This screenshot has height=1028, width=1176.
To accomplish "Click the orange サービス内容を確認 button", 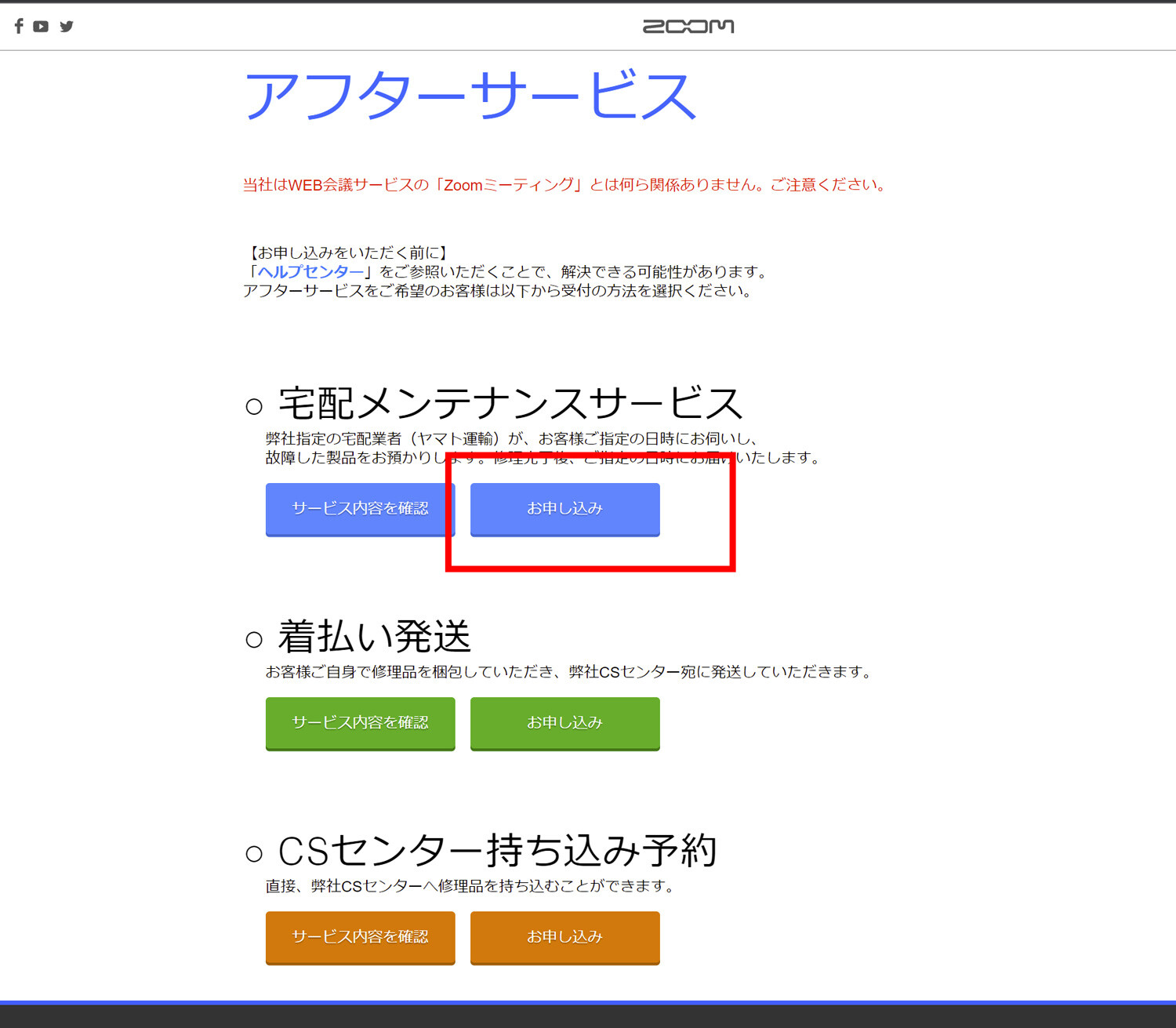I will click(361, 938).
